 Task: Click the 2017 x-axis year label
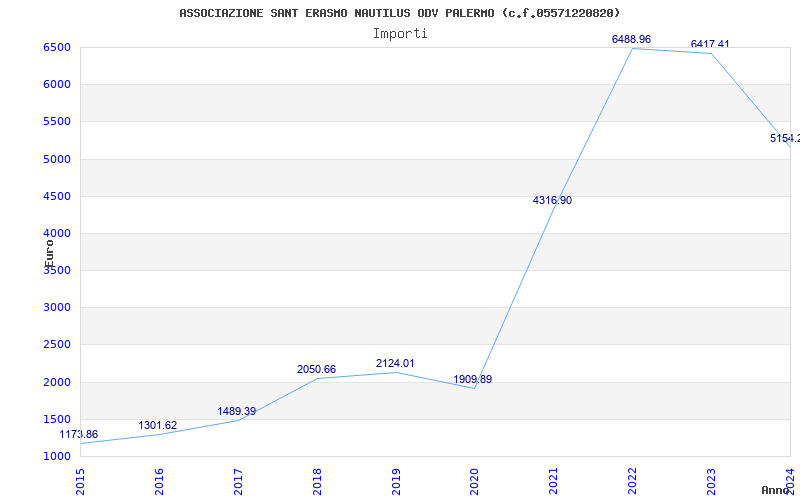pos(238,482)
